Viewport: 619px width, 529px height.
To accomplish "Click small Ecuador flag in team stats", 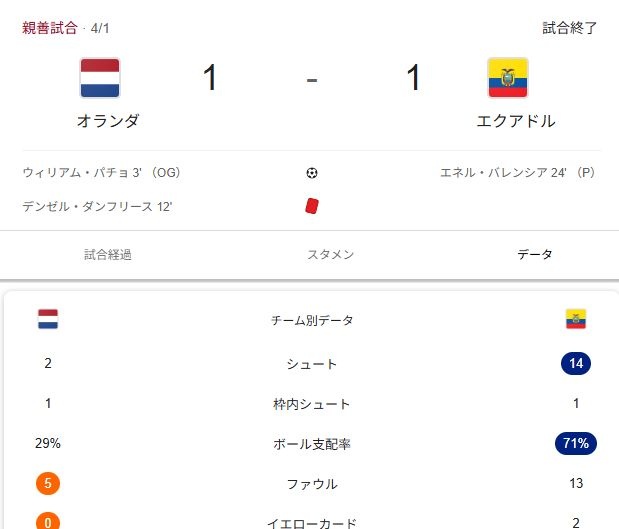I will 575,320.
